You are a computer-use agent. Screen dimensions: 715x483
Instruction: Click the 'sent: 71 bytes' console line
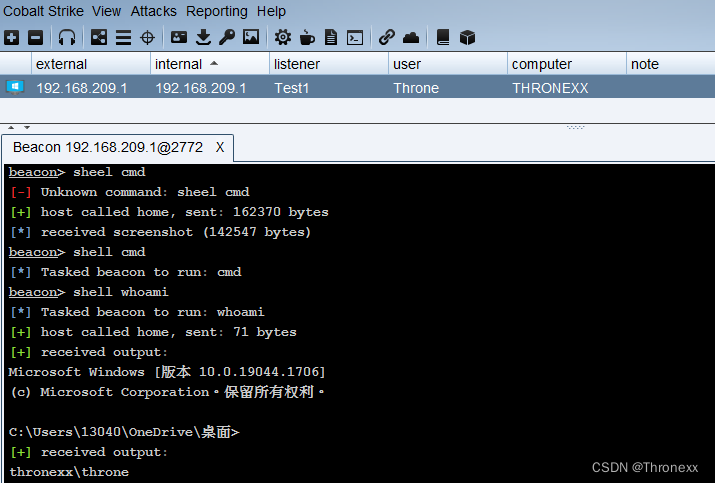click(153, 332)
